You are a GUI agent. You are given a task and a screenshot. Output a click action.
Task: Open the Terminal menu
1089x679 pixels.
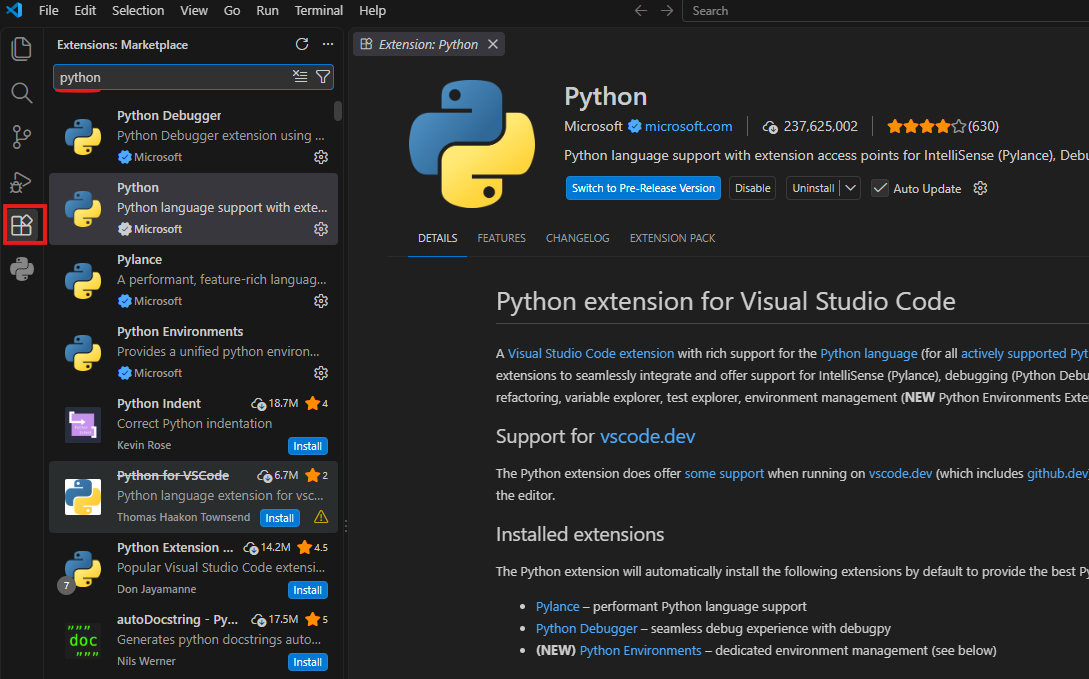click(319, 10)
